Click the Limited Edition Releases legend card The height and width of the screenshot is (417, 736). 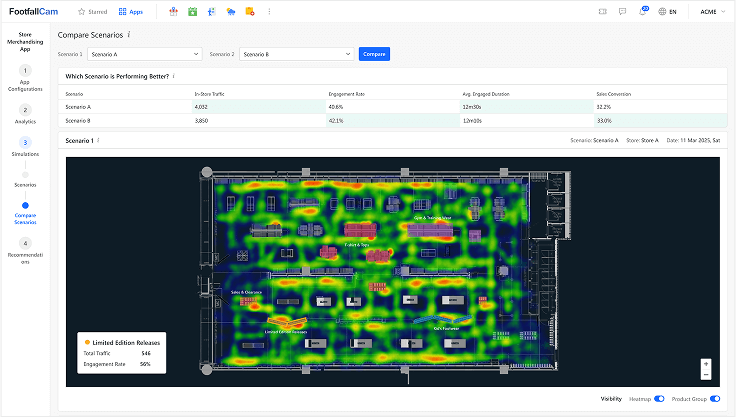pos(122,353)
